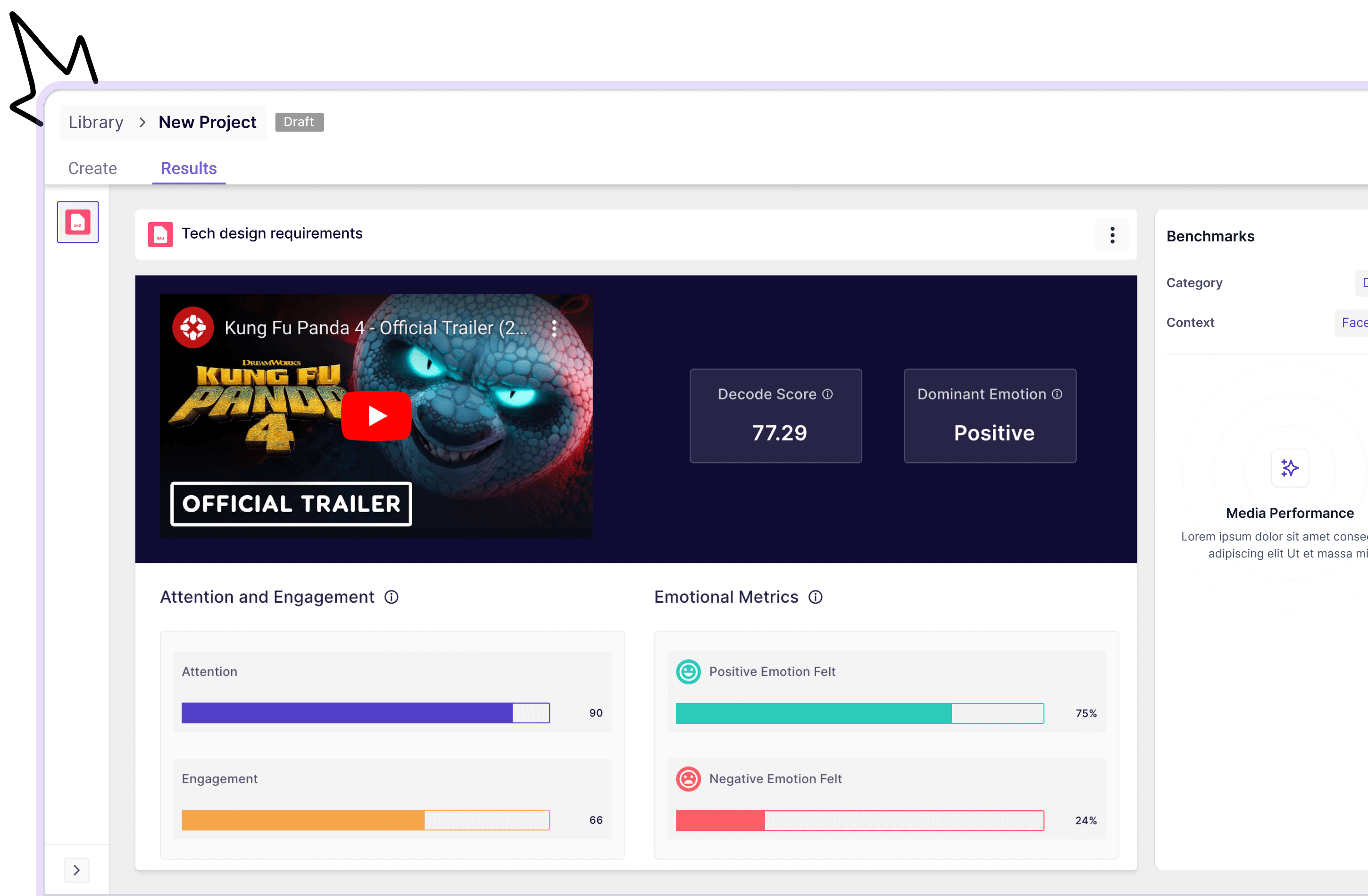Click the Attention and Engagement heading

click(267, 597)
